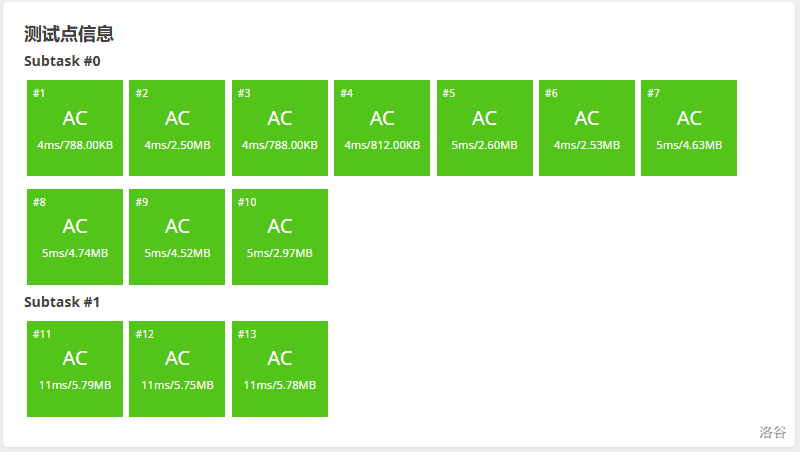Click the 洛谷 watermark text
This screenshot has height=452, width=800.
(772, 432)
